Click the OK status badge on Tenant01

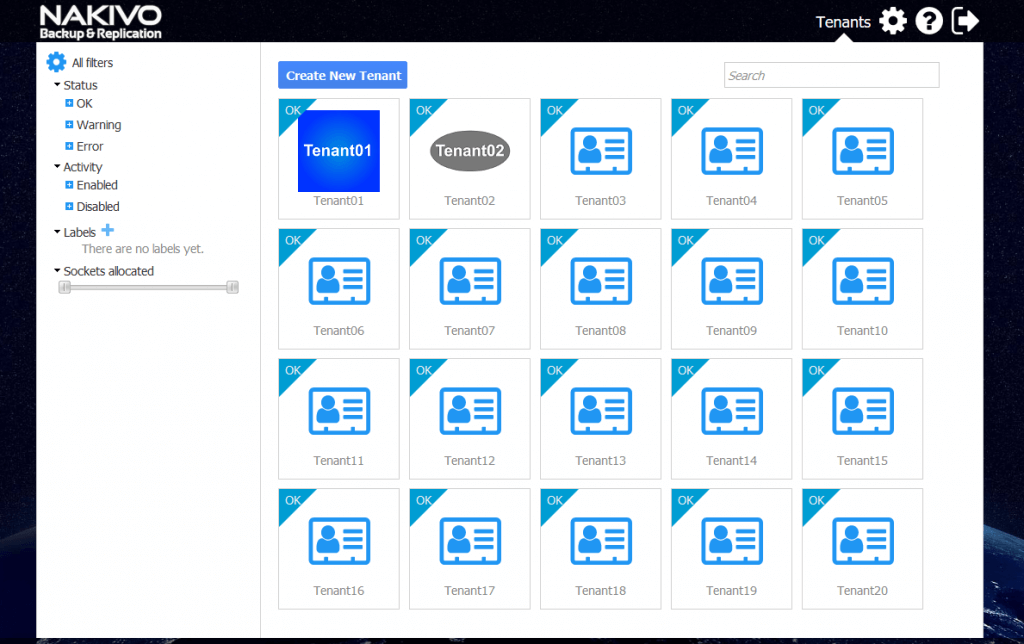(293, 110)
